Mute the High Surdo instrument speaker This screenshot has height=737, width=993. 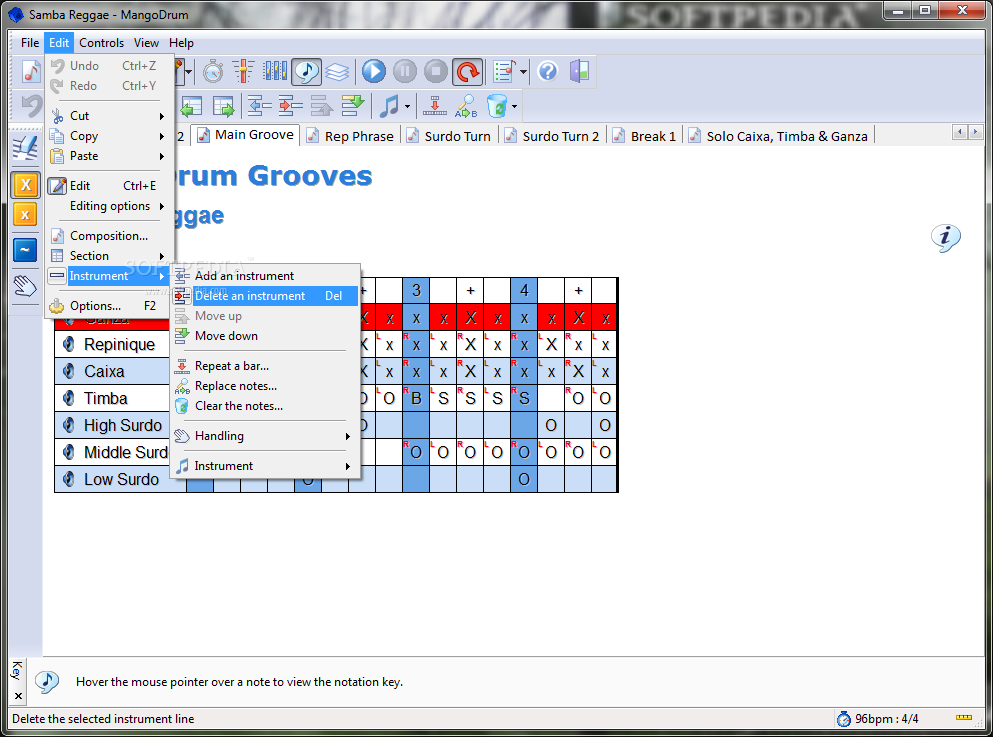point(68,425)
